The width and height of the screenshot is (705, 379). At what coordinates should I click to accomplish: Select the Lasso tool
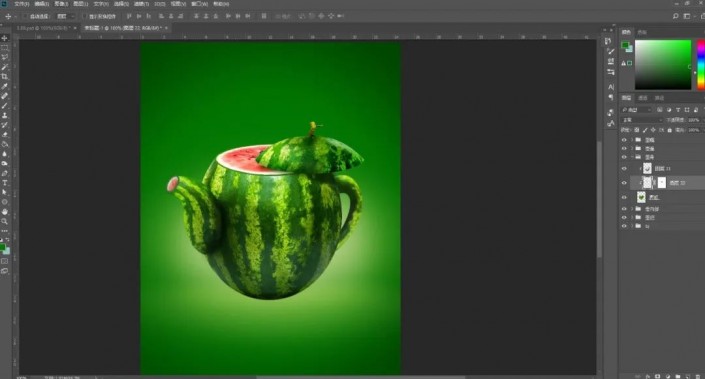pos(4,57)
